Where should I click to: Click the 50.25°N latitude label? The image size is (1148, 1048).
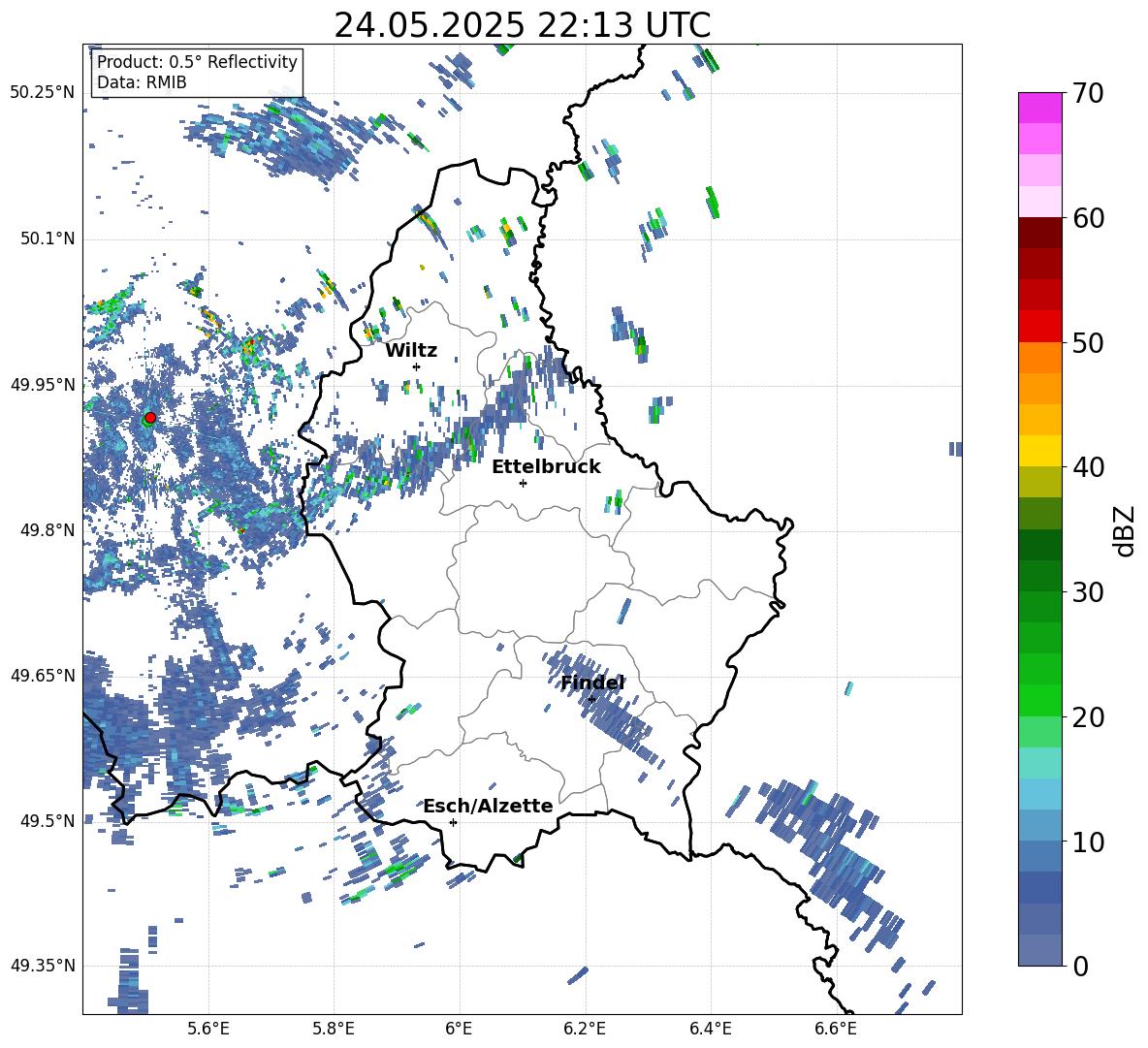click(x=43, y=93)
